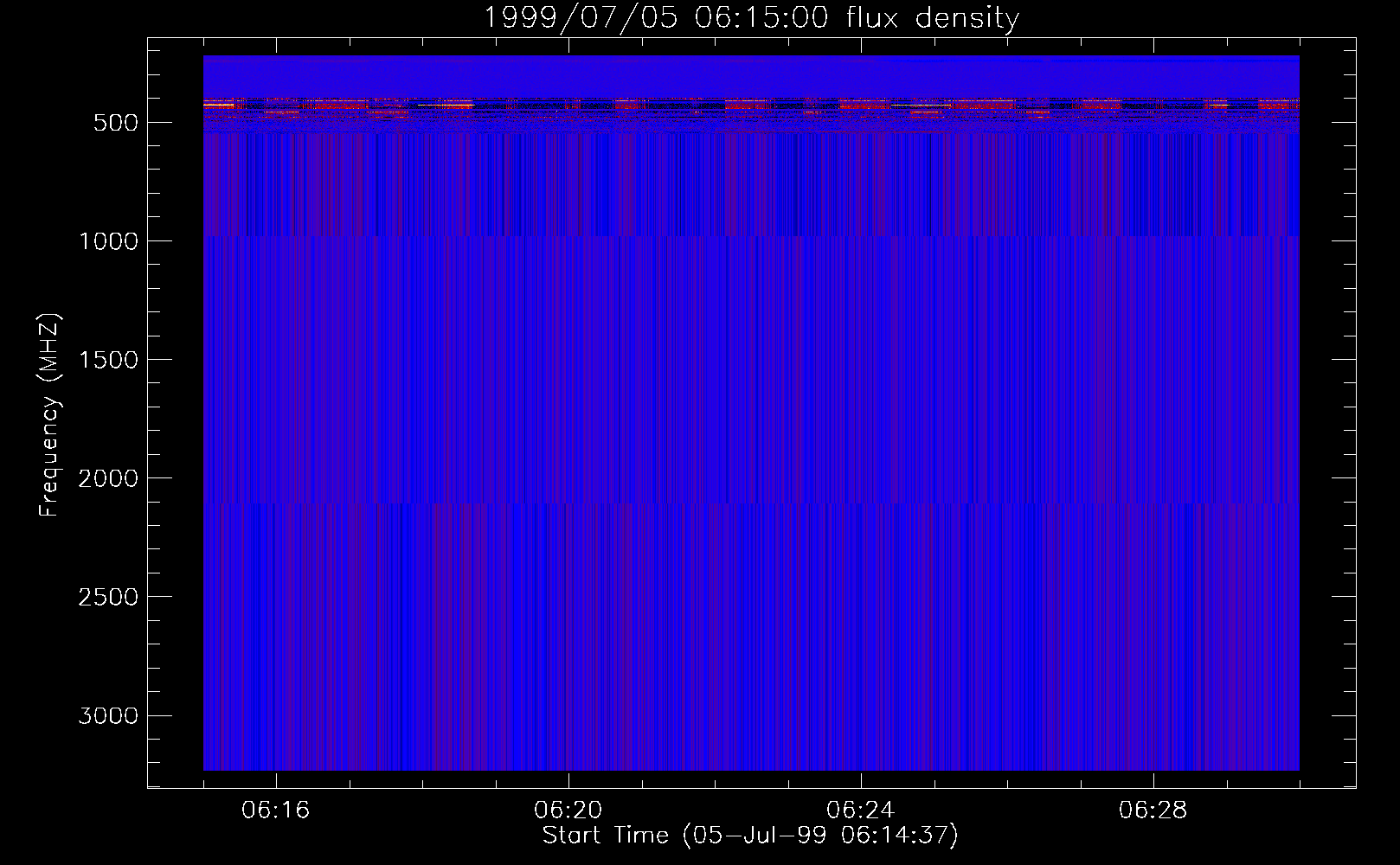Click the uniform blue strip above the red band
1400x865 pixels.
click(750, 76)
